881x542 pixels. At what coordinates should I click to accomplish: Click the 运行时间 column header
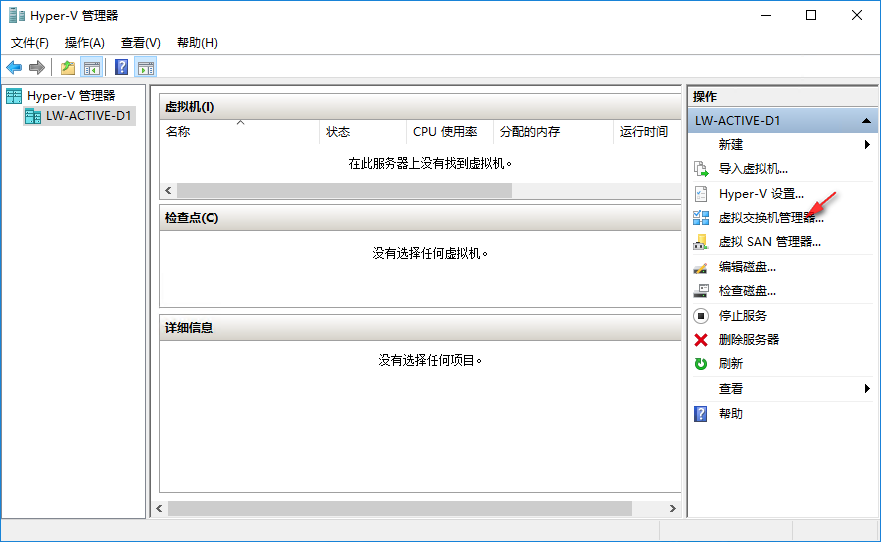647,132
